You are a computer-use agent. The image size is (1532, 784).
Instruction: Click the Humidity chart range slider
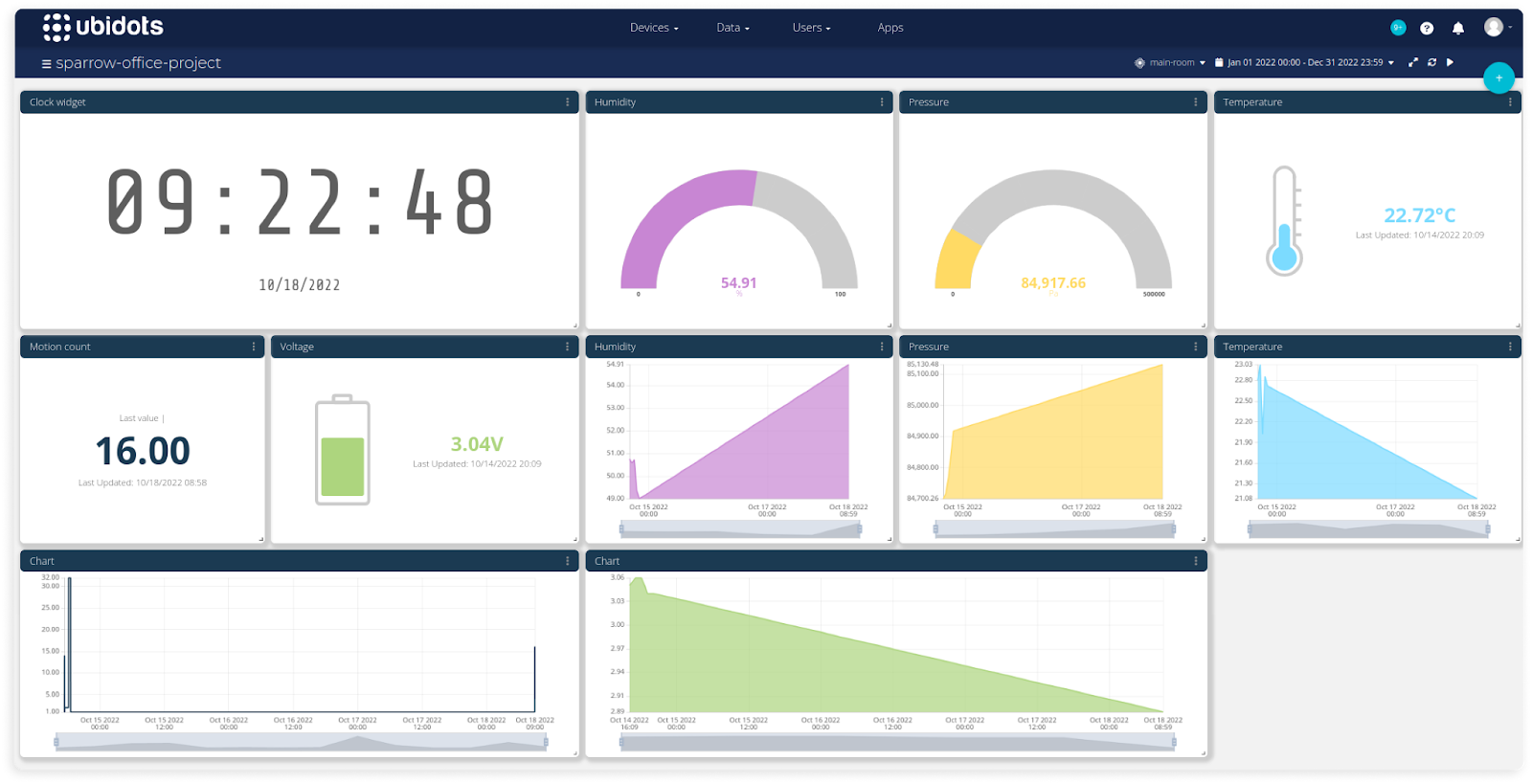[740, 528]
